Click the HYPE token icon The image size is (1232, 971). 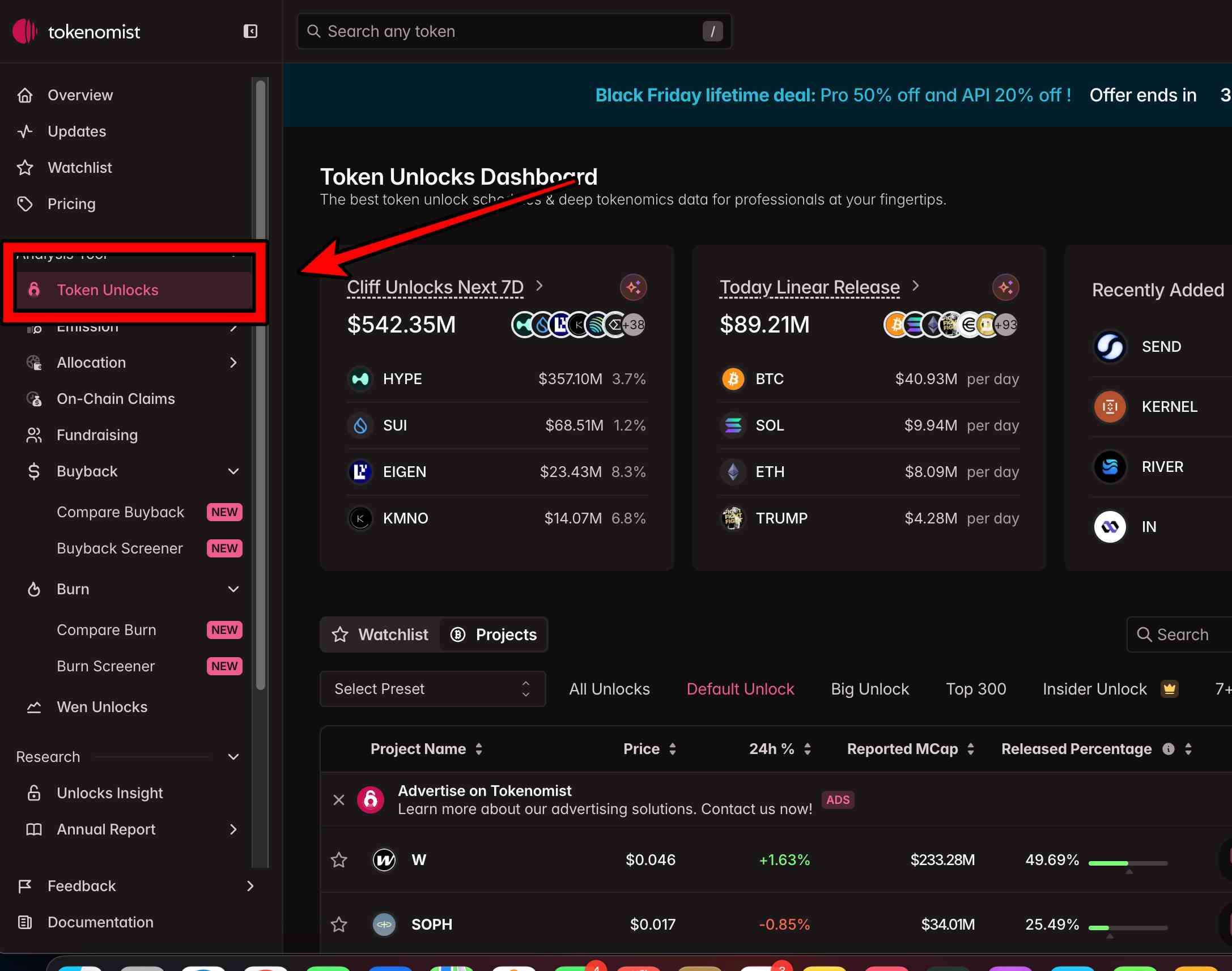tap(360, 378)
